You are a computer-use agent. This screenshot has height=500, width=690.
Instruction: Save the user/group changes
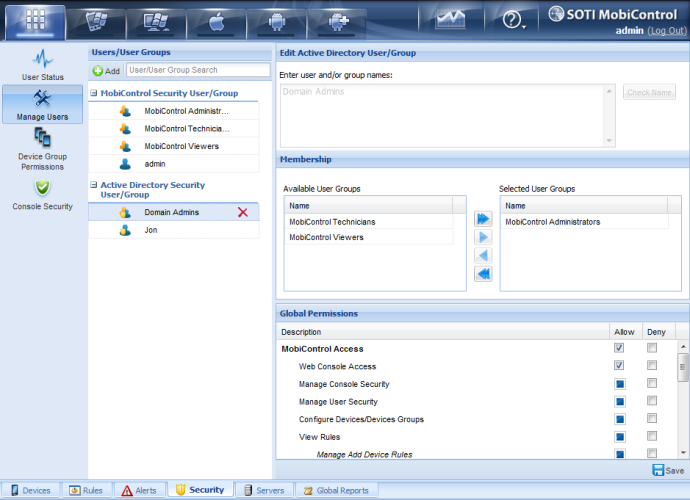(x=668, y=471)
